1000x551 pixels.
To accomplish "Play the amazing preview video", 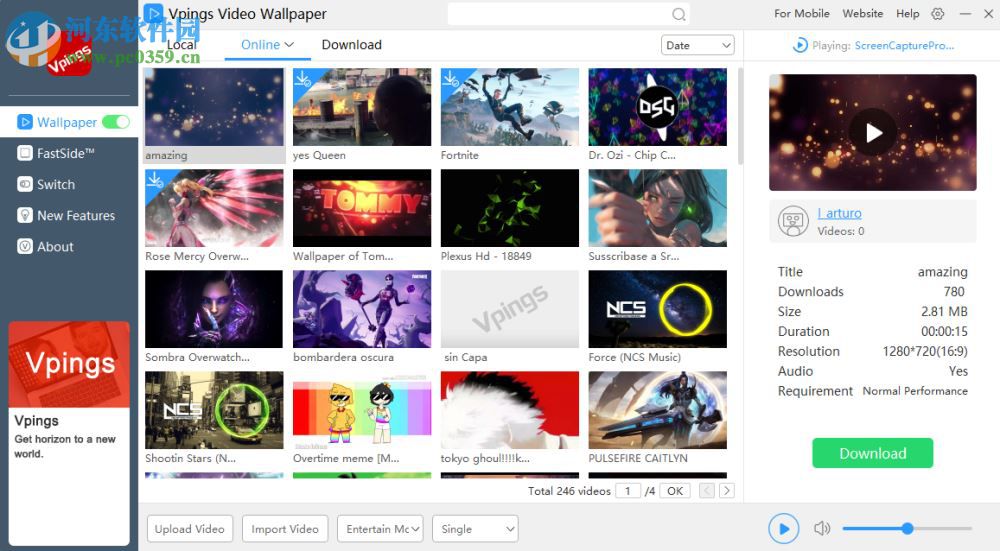I will pos(873,133).
